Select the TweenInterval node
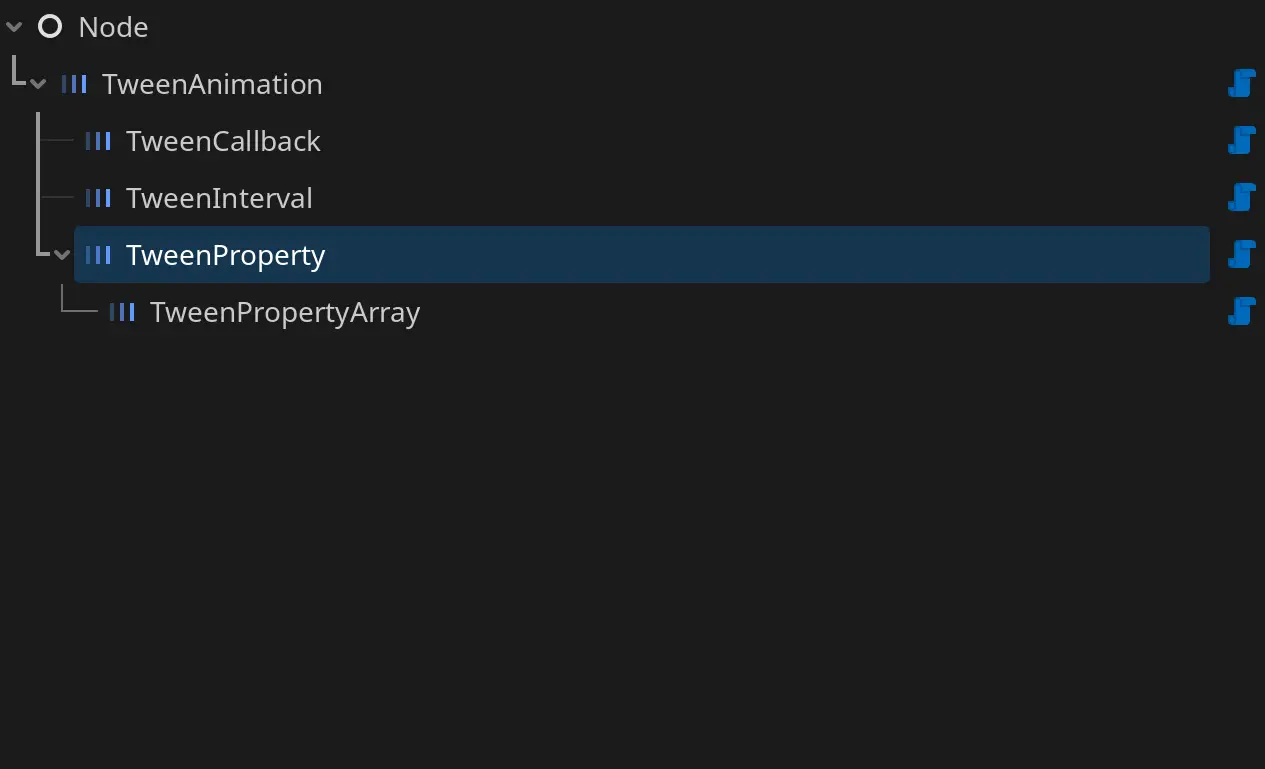Image resolution: width=1265 pixels, height=769 pixels. coord(219,198)
